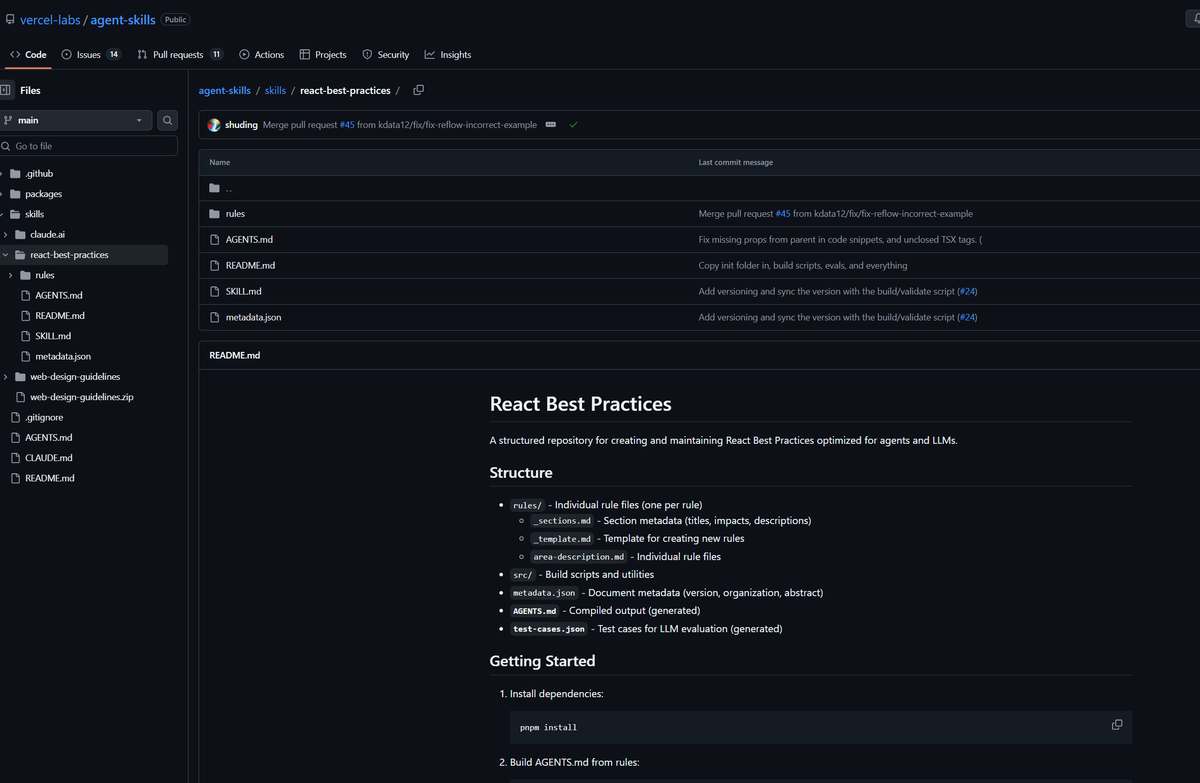This screenshot has width=1200, height=783.
Task: Open the main branch selector dropdown
Action: pos(76,120)
